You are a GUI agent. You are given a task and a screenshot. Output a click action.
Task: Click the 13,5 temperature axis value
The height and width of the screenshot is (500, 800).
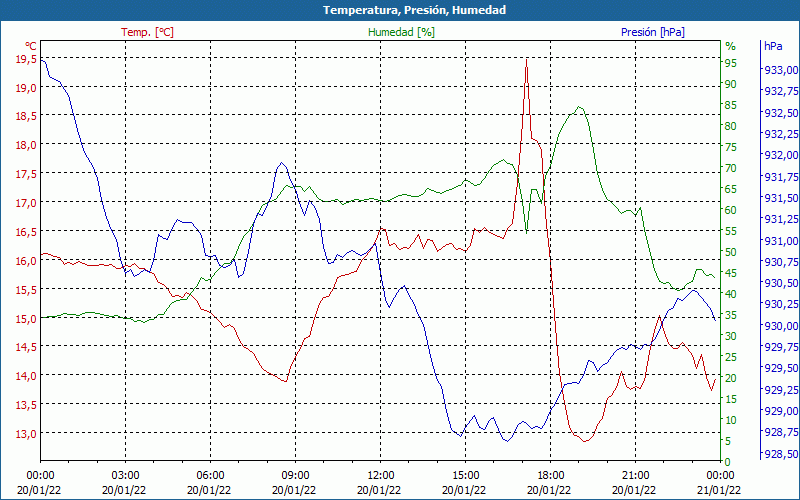[x=27, y=405]
